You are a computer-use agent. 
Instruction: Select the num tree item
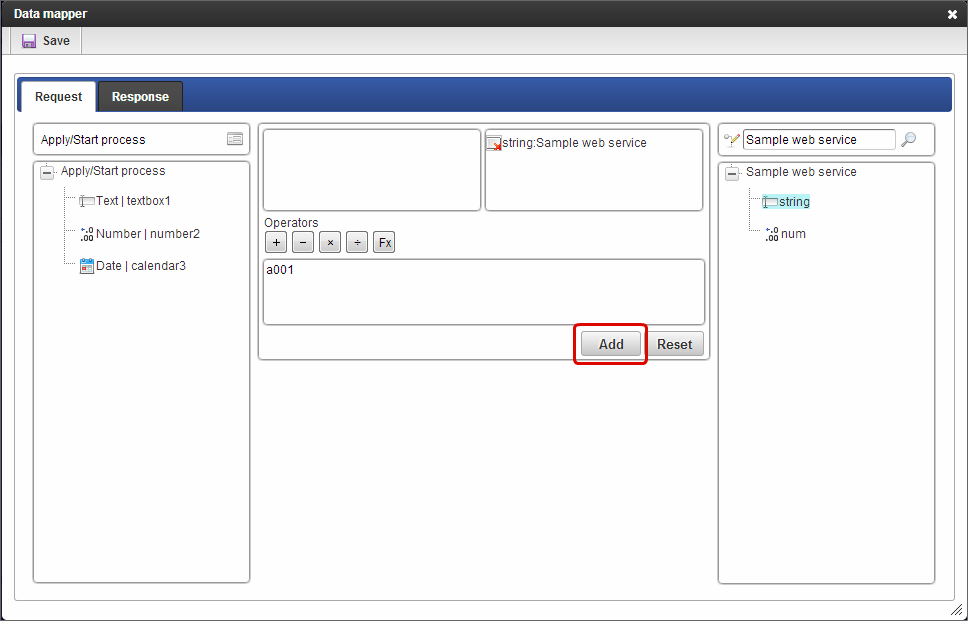click(x=793, y=234)
